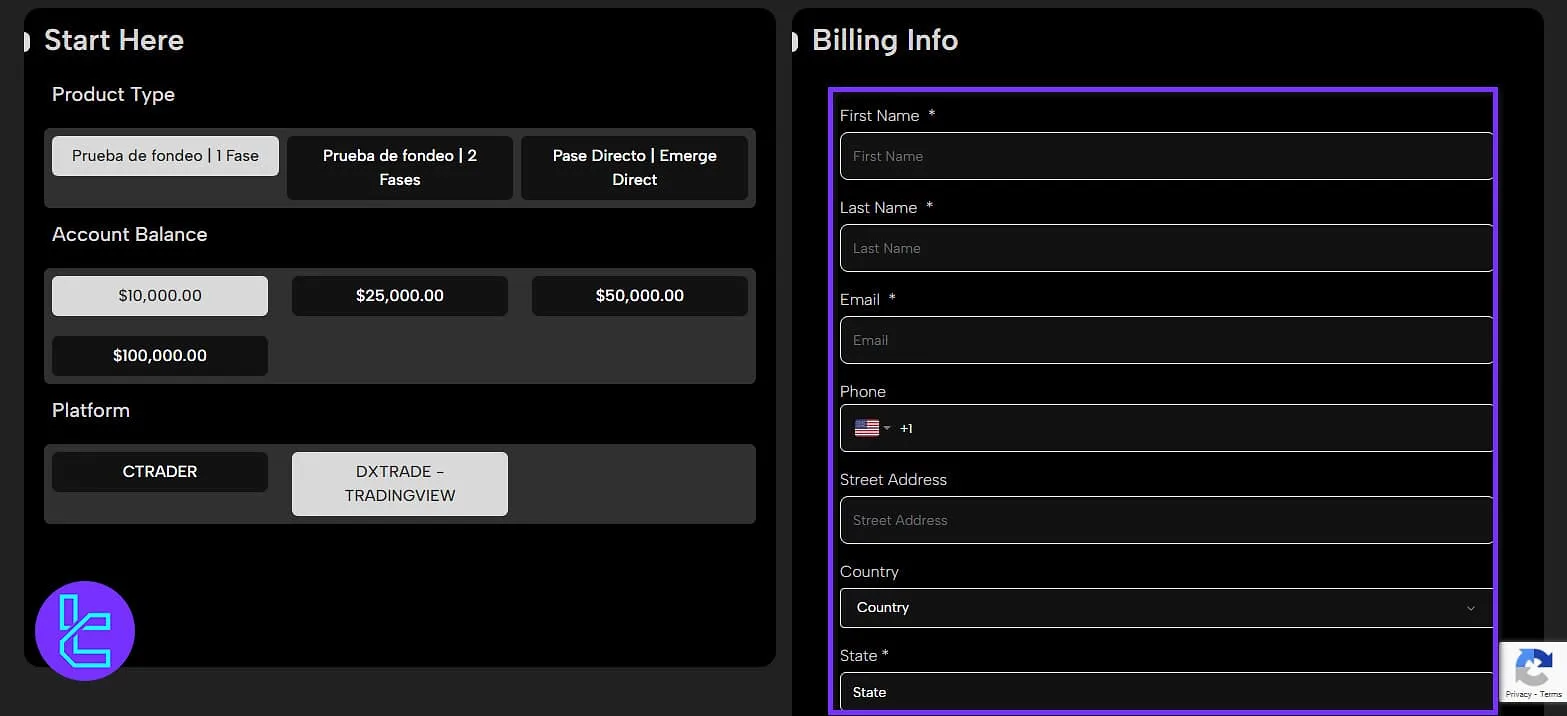Select the $10,000.00 account balance
Viewport: 1567px width, 716px height.
(159, 295)
